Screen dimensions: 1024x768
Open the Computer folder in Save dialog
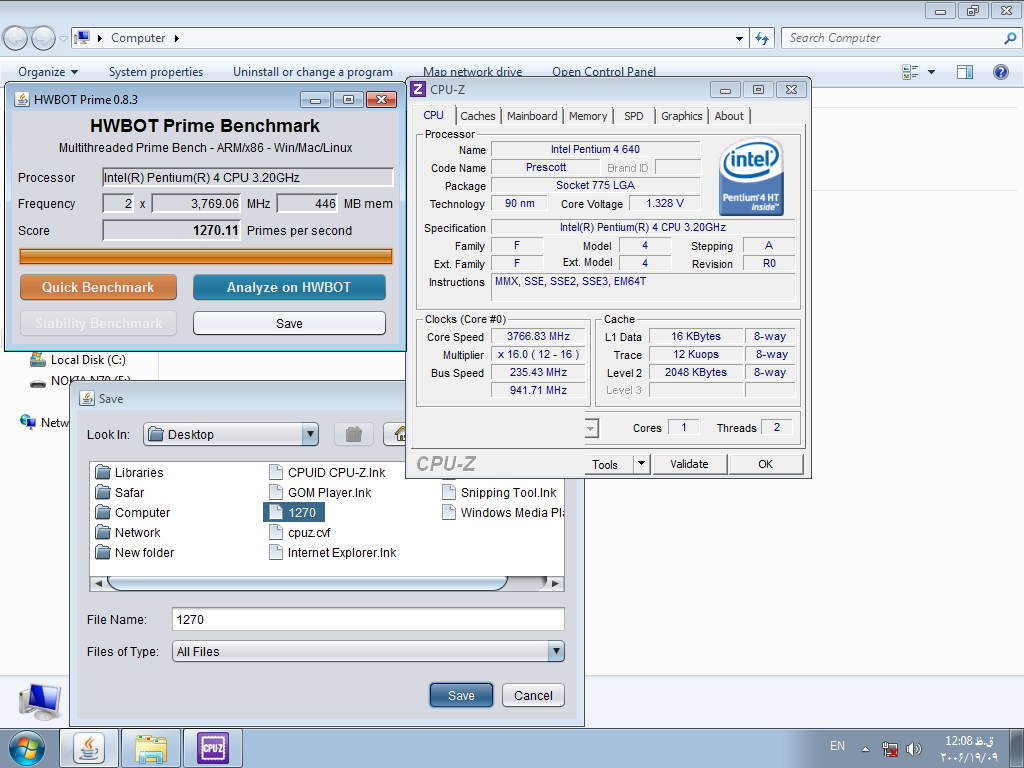[x=133, y=513]
